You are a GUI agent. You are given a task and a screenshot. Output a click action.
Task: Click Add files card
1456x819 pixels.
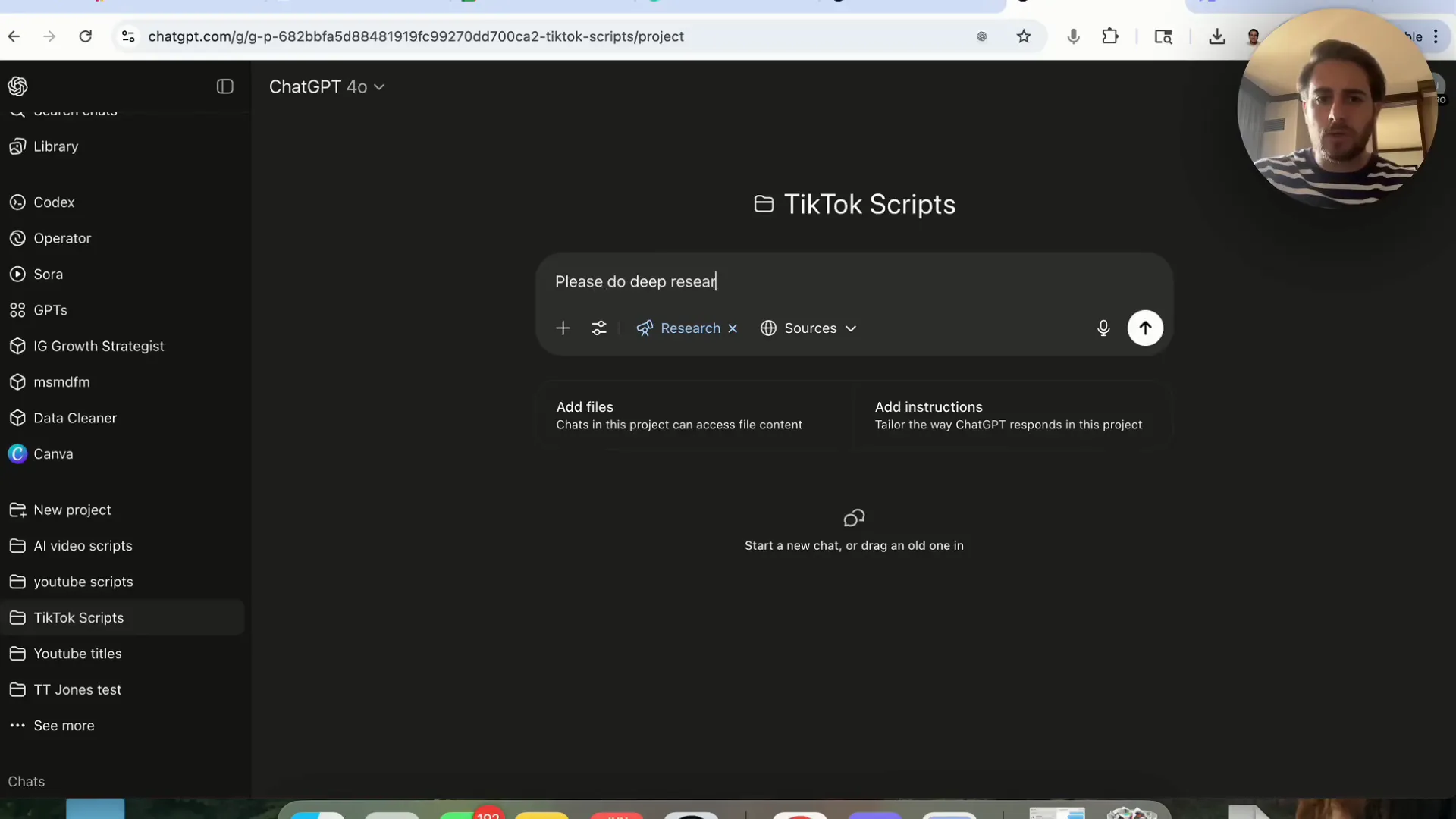[694, 416]
